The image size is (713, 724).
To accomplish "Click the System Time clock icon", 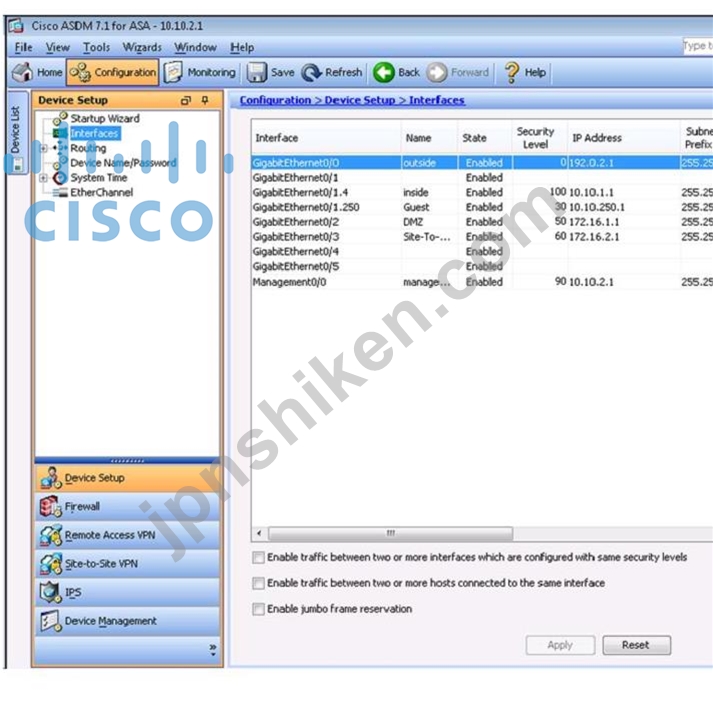I will (60, 178).
